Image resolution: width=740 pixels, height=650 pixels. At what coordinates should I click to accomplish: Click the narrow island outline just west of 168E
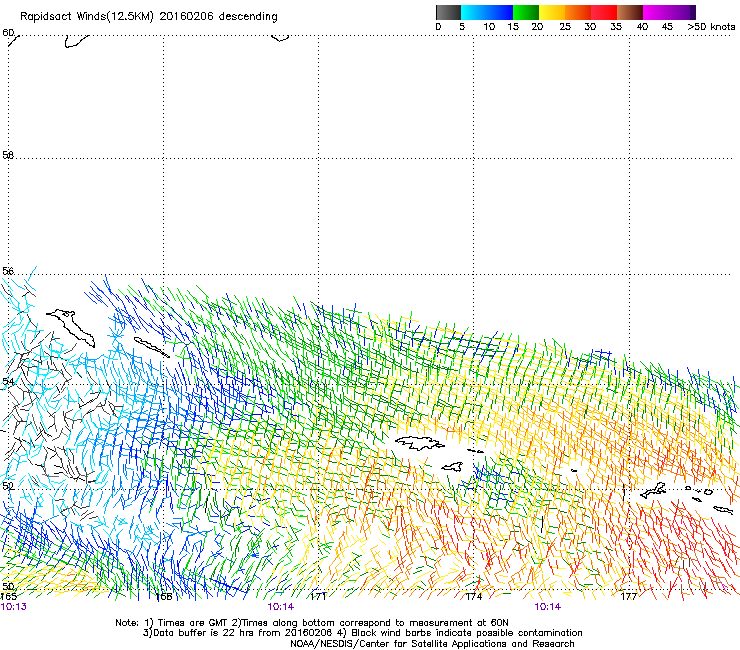[151, 347]
